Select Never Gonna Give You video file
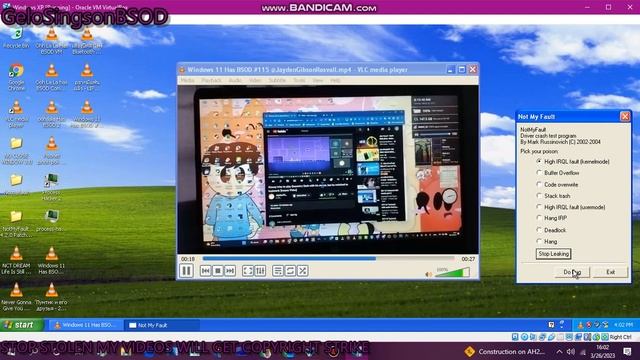Image resolution: width=640 pixels, height=360 pixels. coord(16,297)
